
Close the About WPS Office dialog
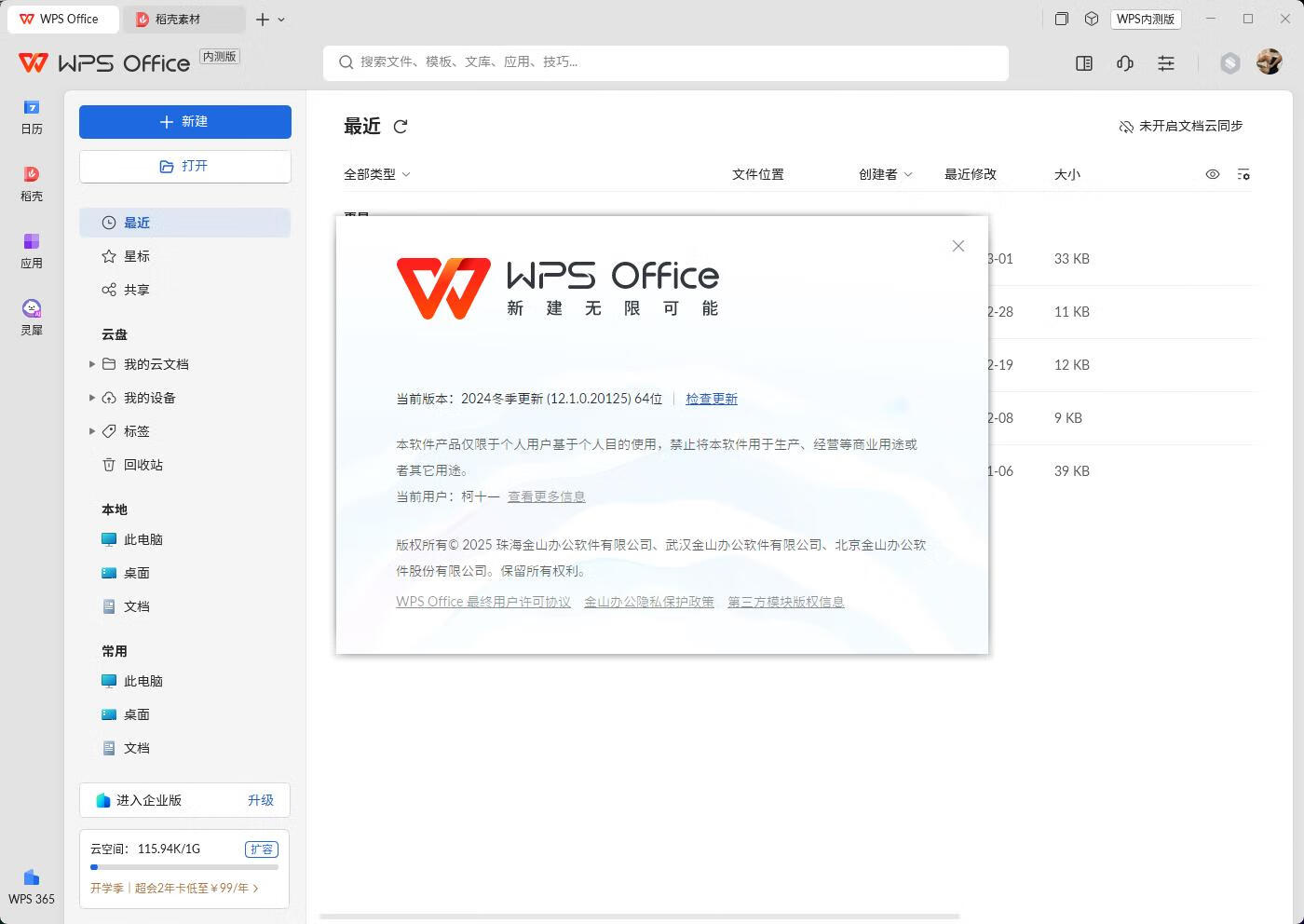[958, 246]
